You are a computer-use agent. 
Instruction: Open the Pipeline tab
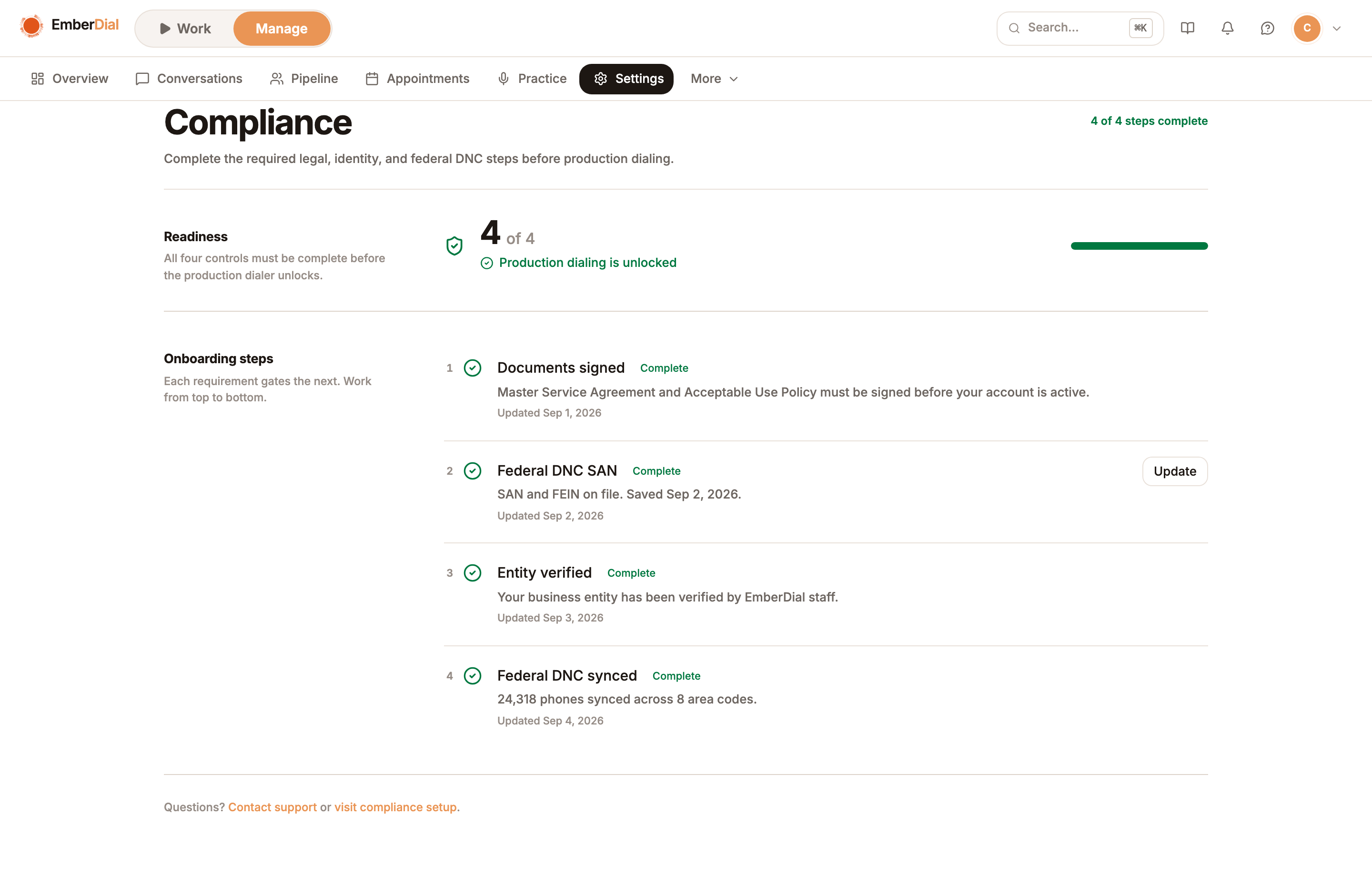(x=303, y=79)
